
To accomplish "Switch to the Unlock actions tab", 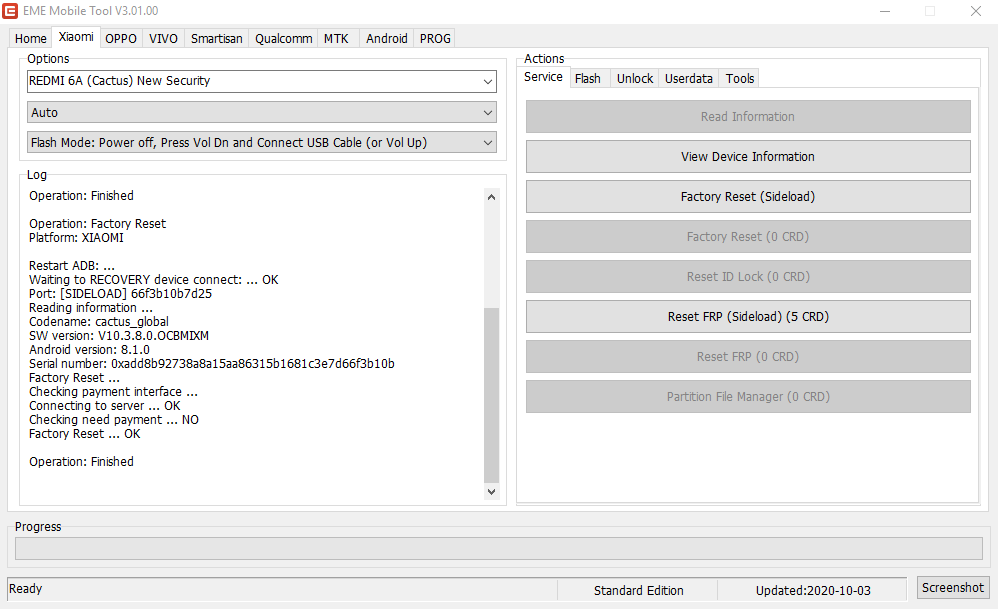I will [x=635, y=78].
